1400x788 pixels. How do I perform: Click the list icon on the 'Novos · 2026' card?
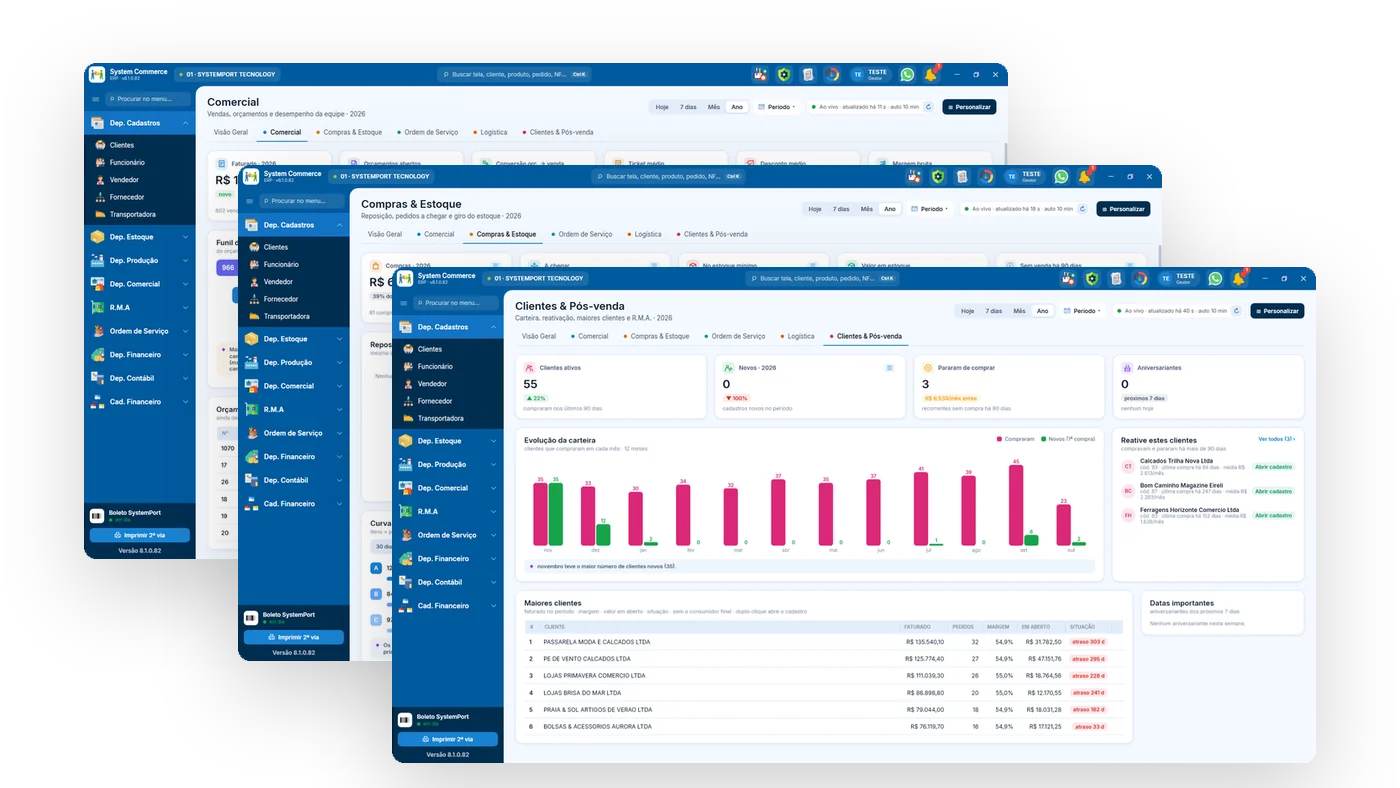889,368
